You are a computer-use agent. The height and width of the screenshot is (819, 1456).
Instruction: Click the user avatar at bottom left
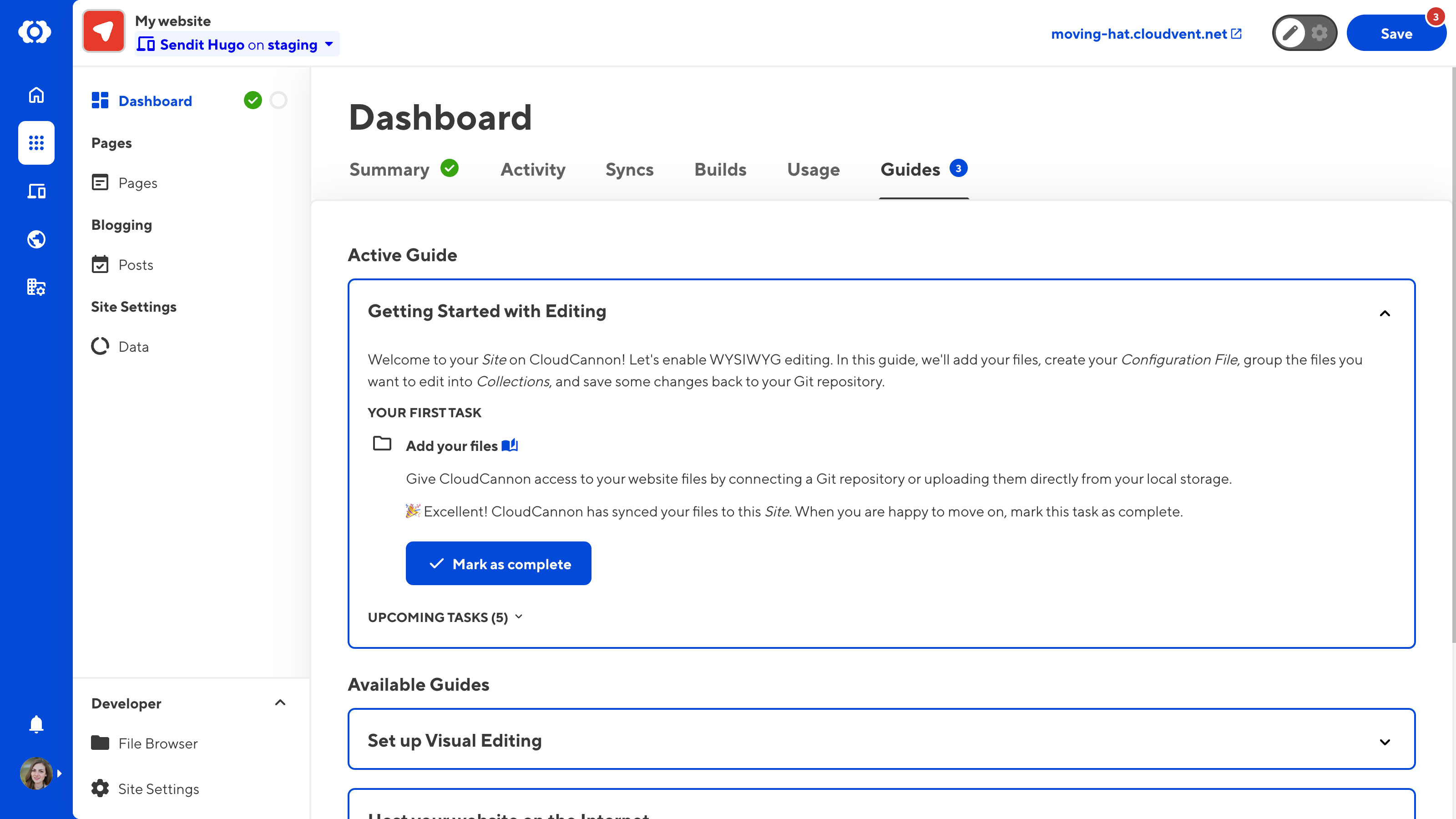pos(35,773)
